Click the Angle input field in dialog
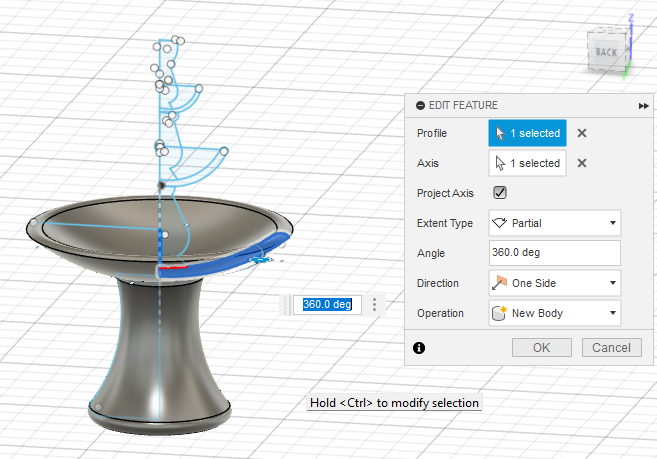 point(555,253)
